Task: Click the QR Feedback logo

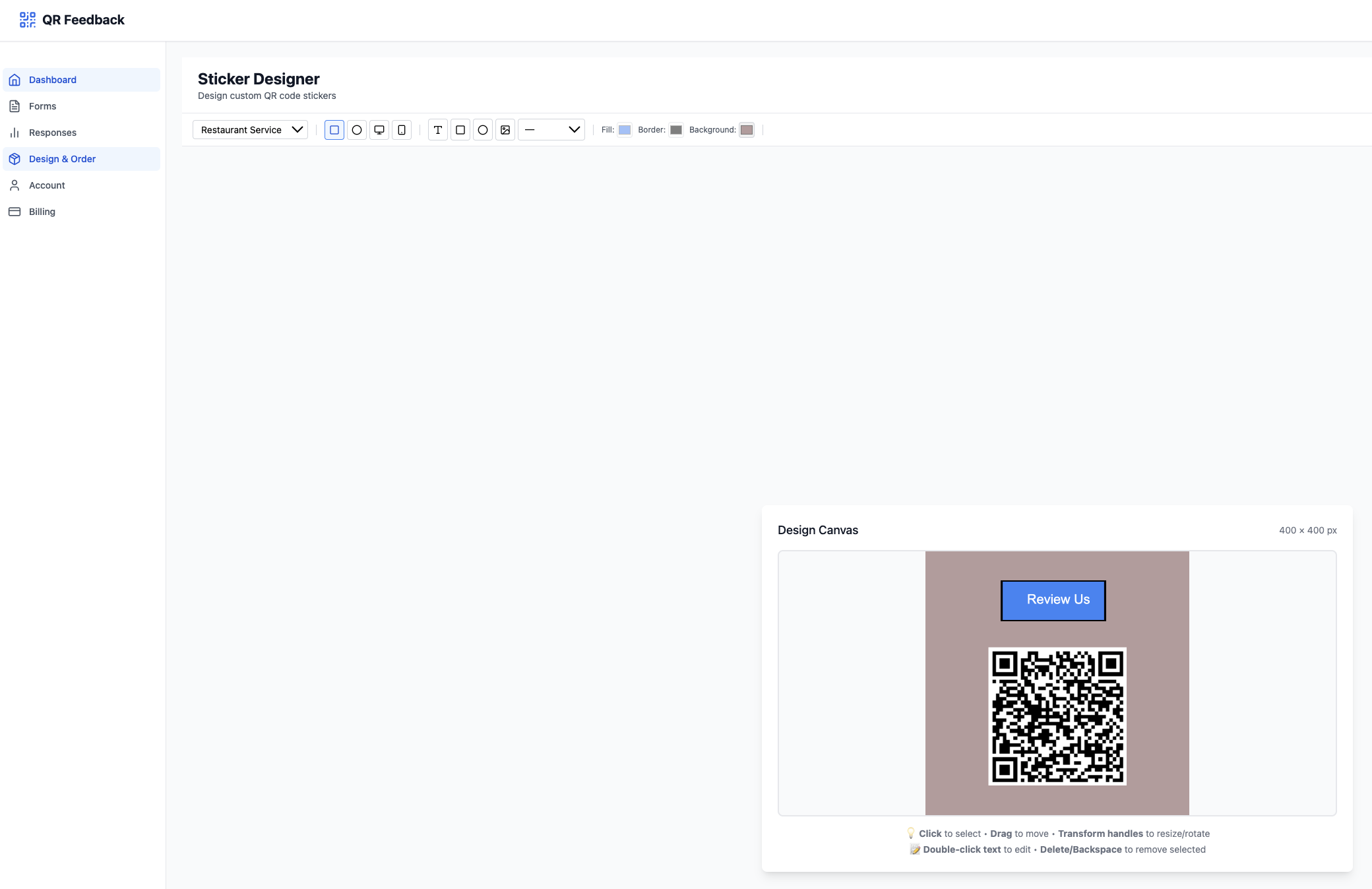Action: tap(28, 20)
